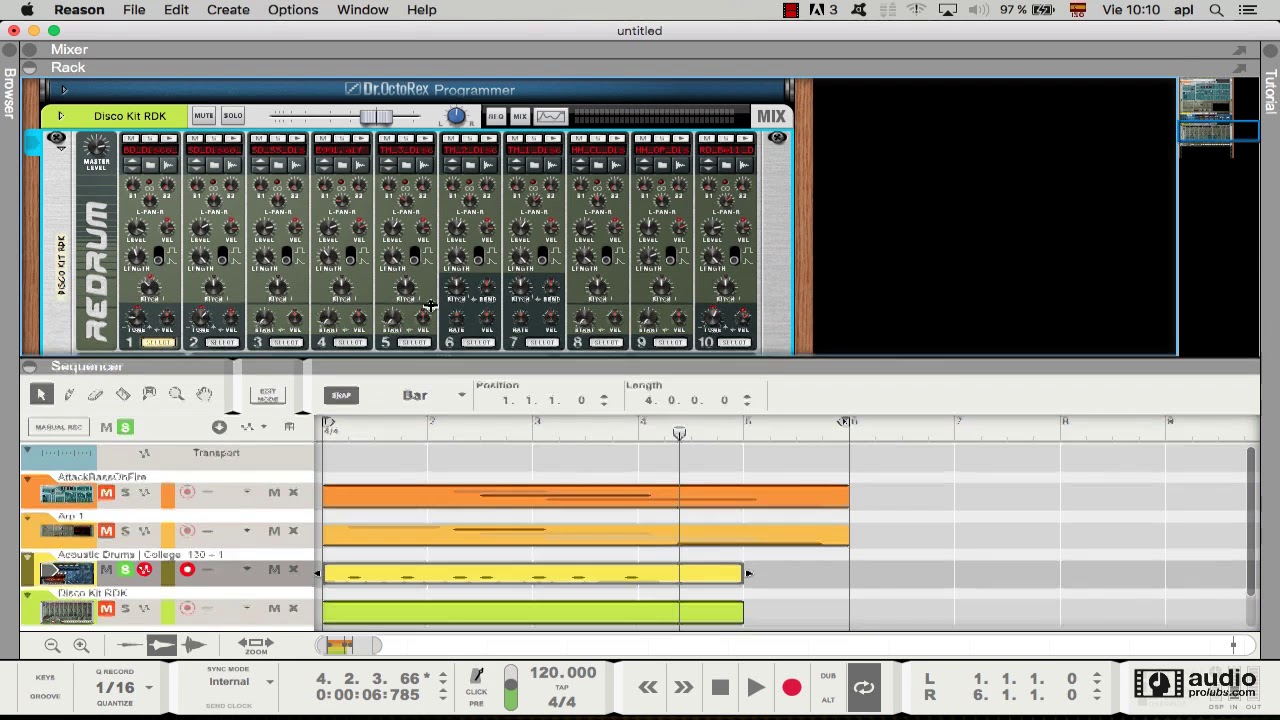Image resolution: width=1280 pixels, height=720 pixels.
Task: Open the Tutorial side tab
Action: [1271, 92]
